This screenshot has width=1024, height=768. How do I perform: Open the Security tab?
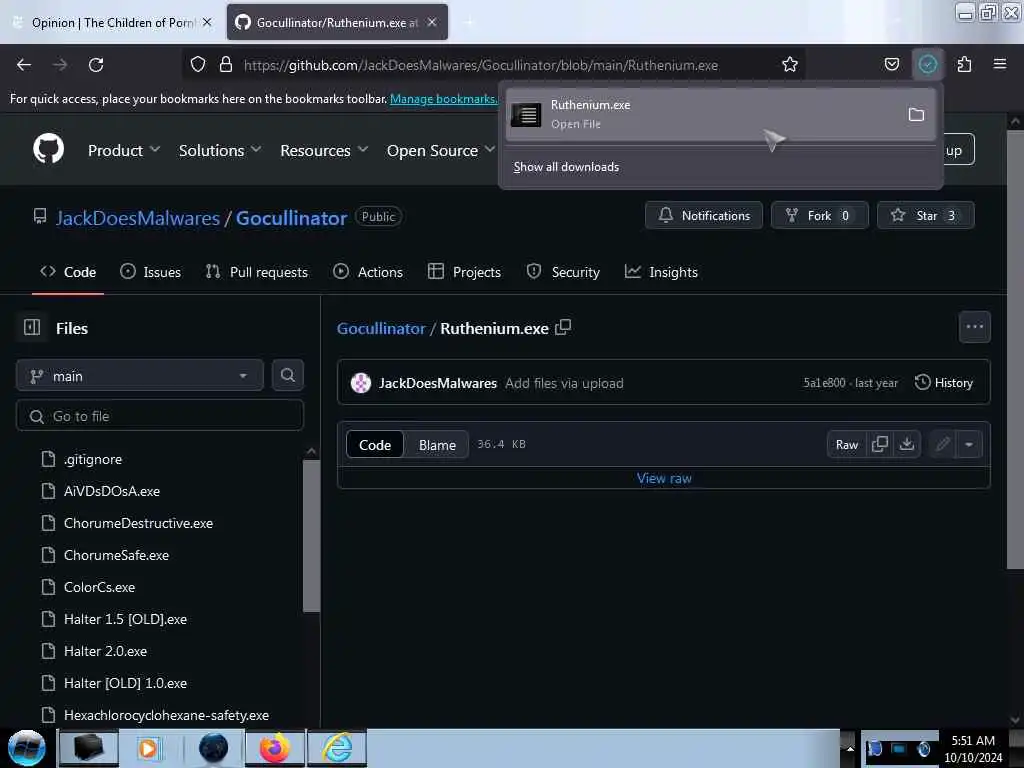(x=563, y=272)
